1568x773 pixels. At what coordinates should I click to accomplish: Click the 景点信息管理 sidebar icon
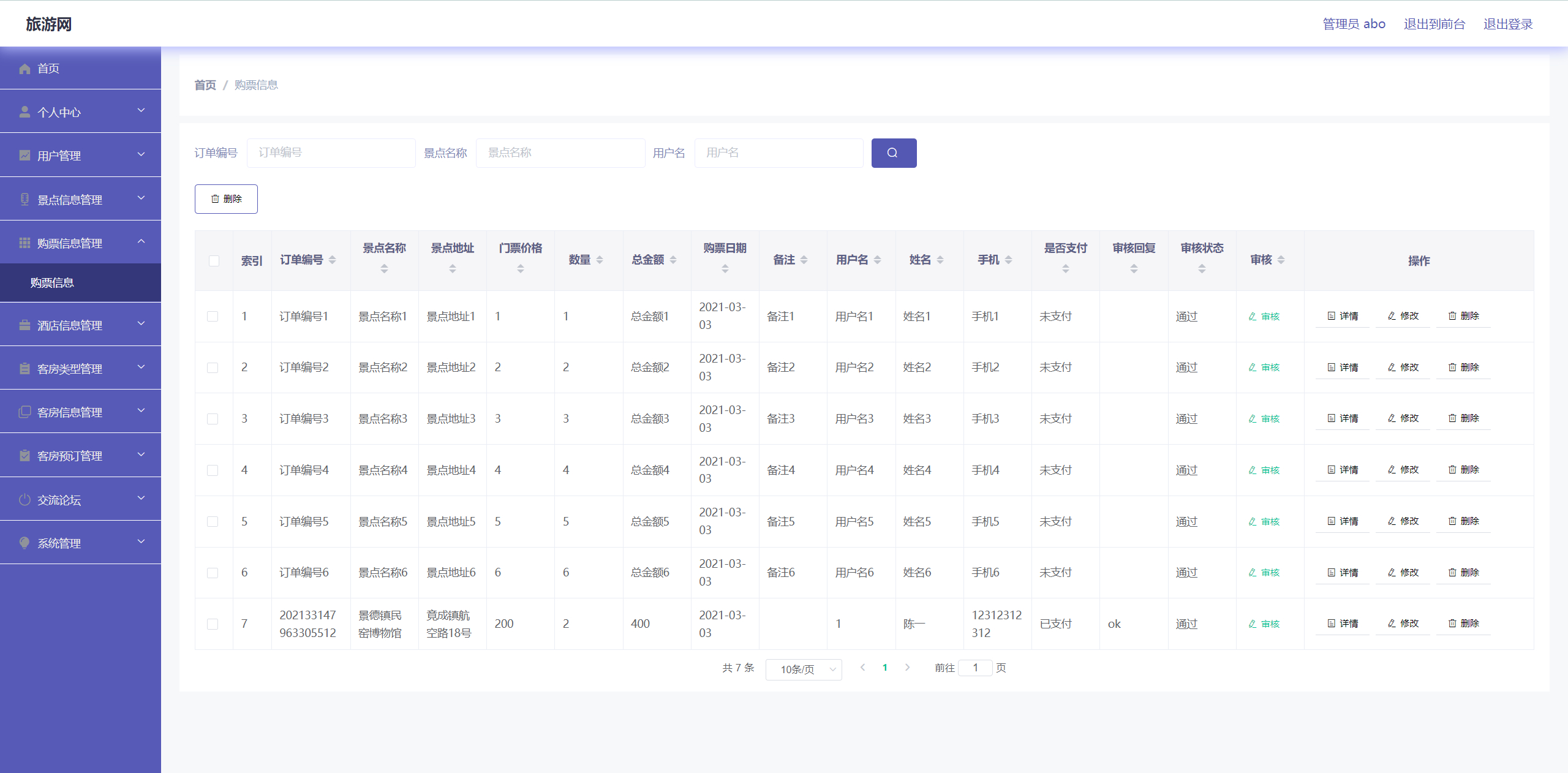(x=24, y=200)
